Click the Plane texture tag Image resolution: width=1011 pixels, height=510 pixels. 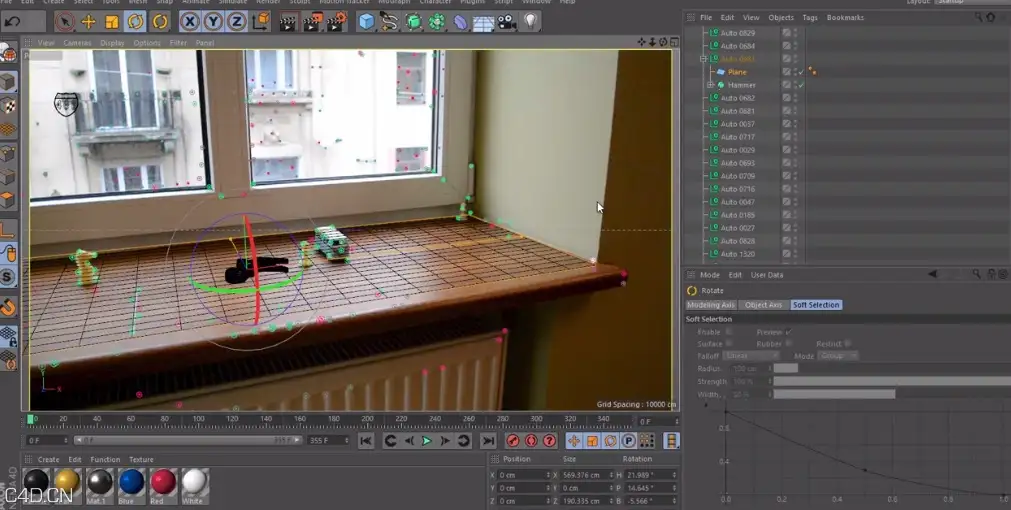click(812, 71)
